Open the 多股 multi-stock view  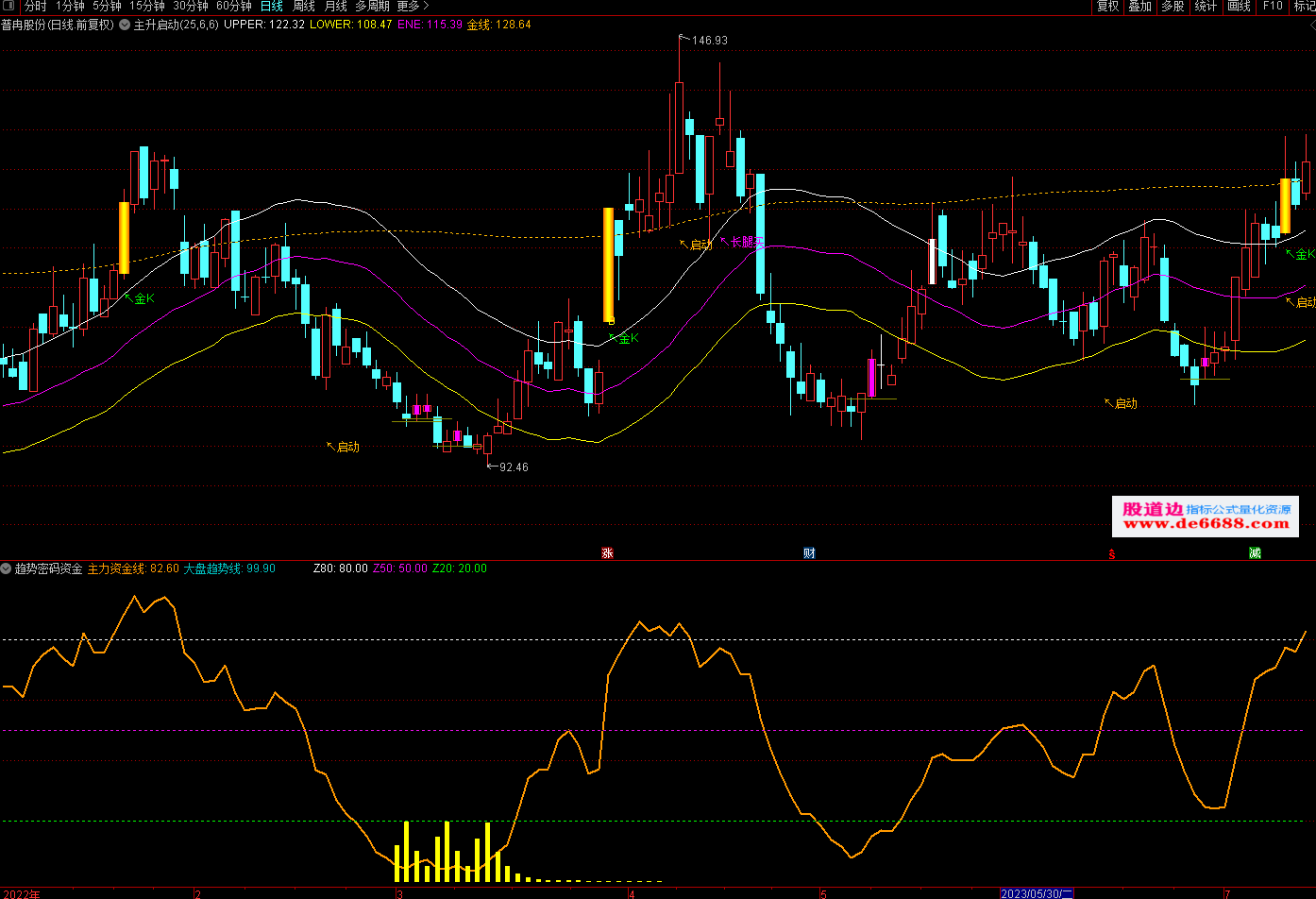(1173, 7)
